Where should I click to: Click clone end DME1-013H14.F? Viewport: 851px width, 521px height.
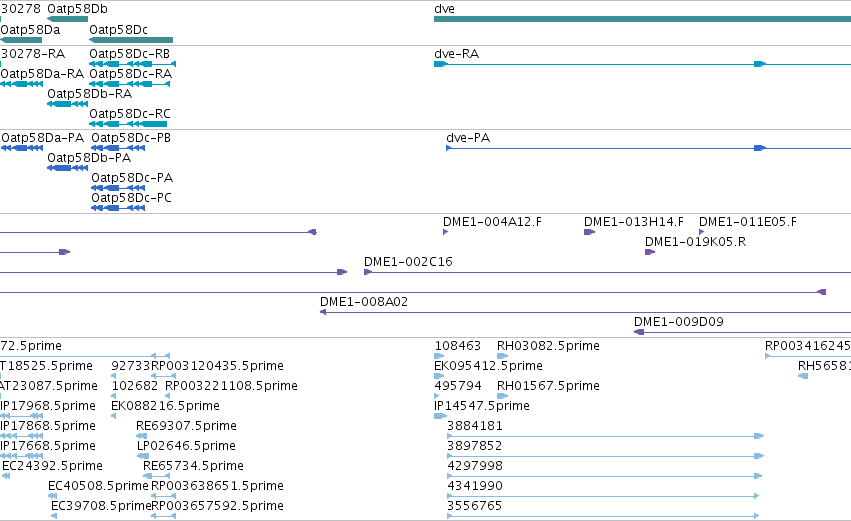pyautogui.click(x=634, y=222)
